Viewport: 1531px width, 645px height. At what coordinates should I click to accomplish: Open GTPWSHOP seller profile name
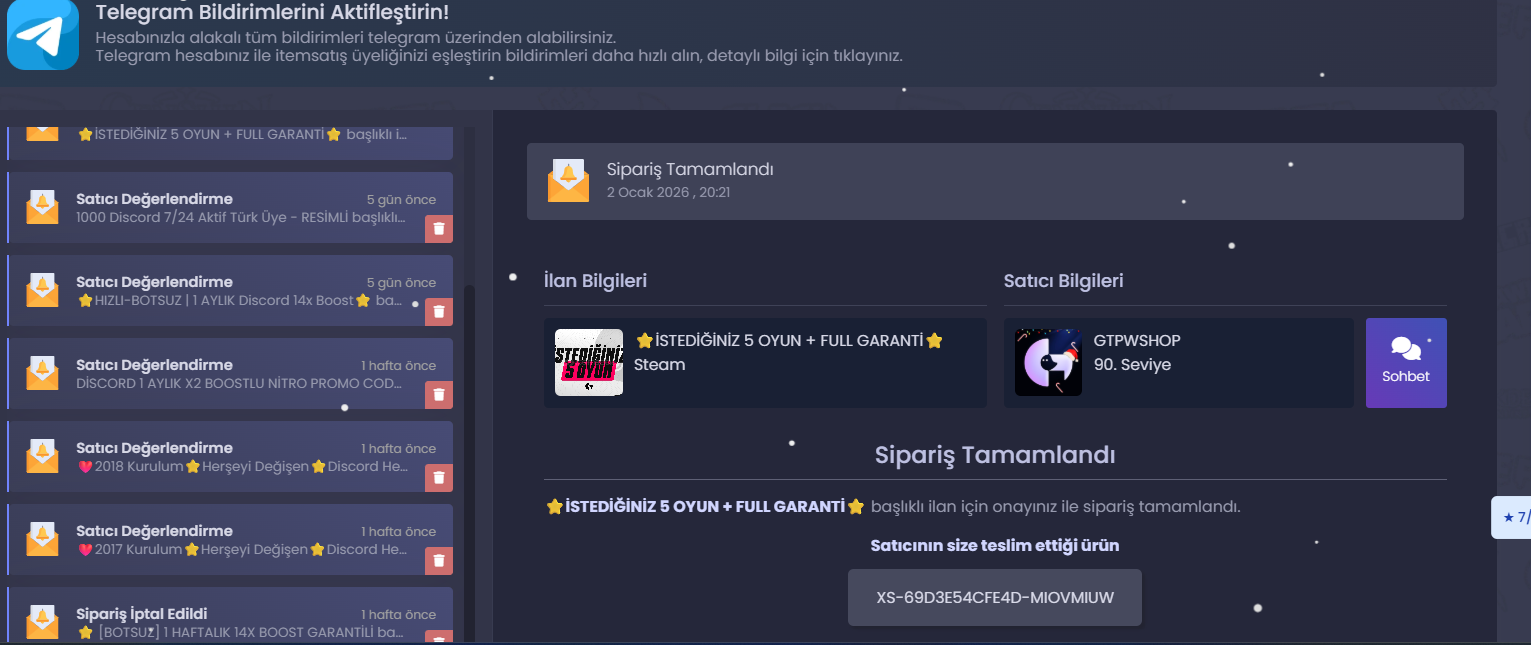point(1137,340)
